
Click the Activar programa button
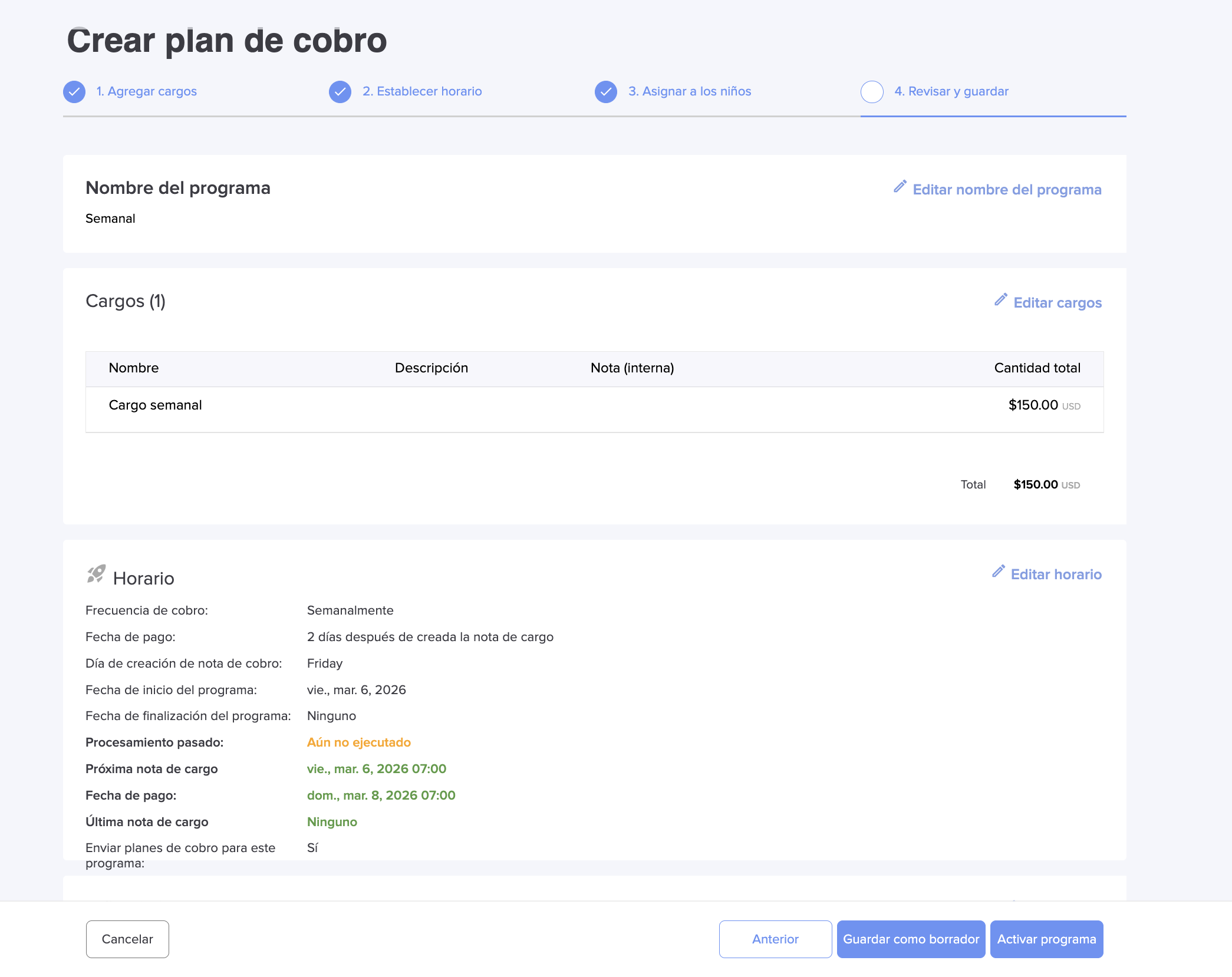1046,939
